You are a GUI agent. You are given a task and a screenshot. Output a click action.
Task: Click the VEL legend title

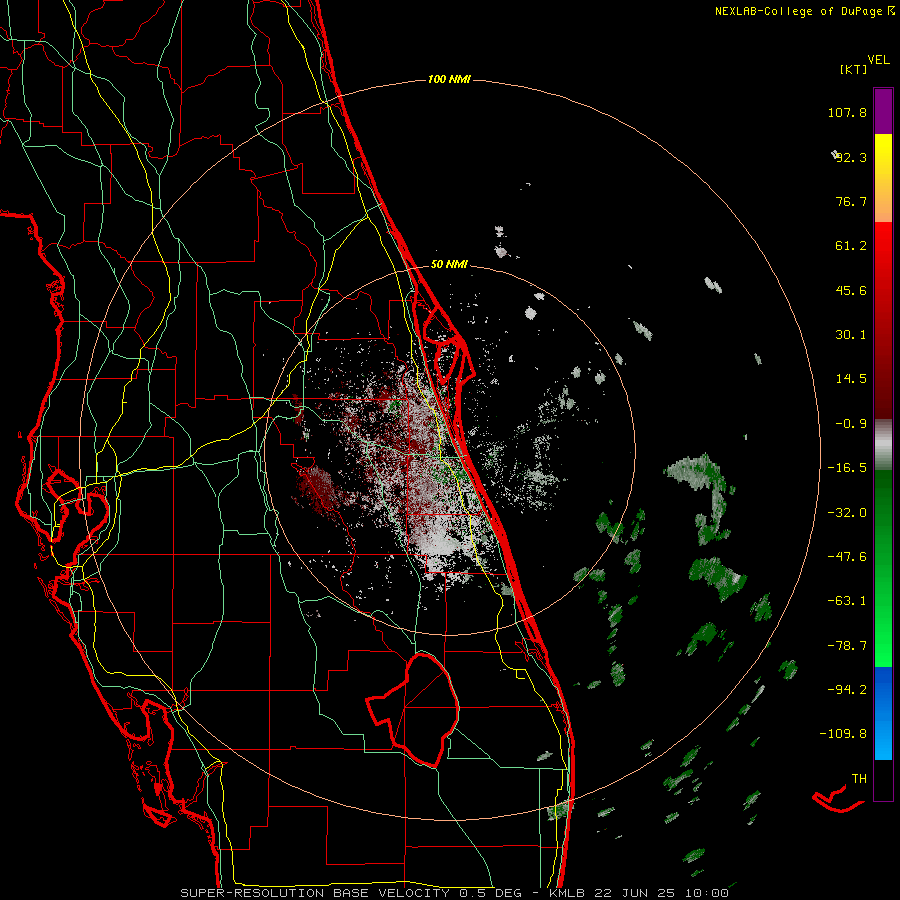[878, 60]
